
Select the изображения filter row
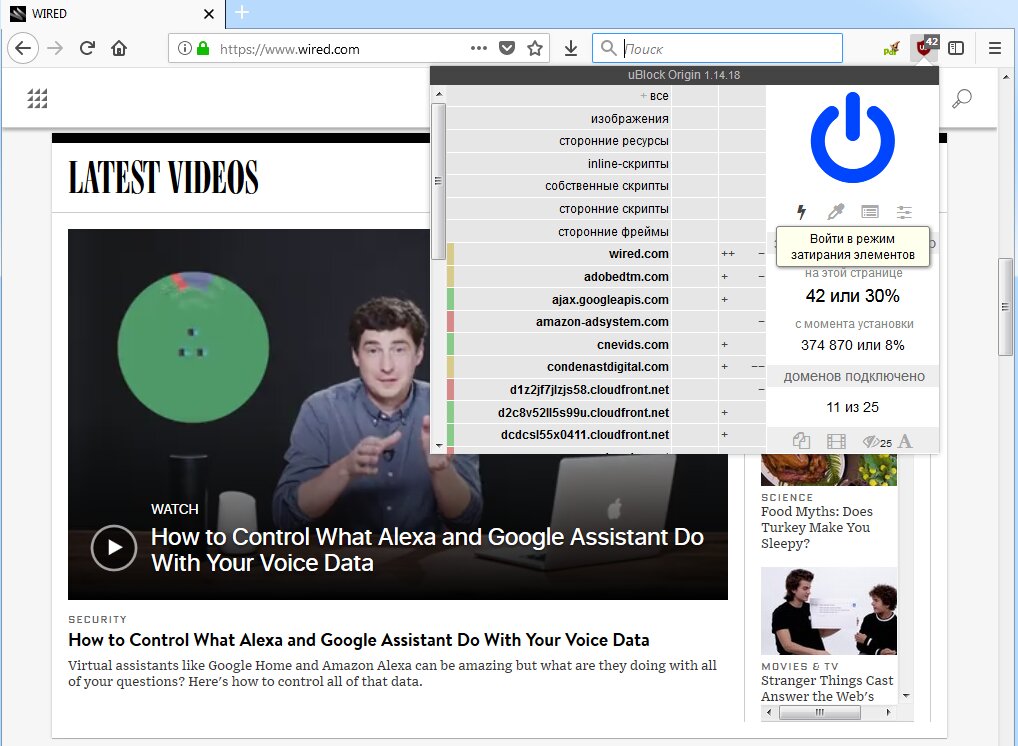[558, 118]
